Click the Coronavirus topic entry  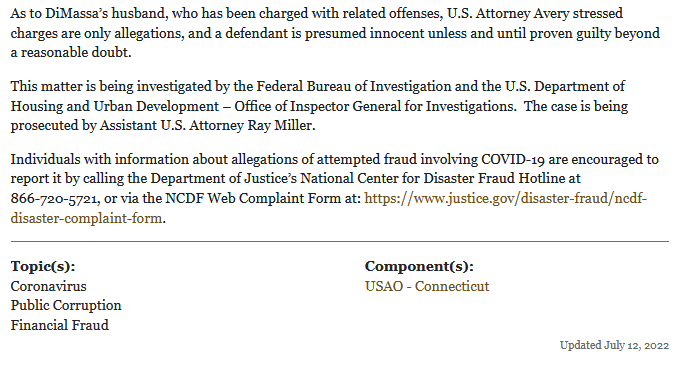48,286
